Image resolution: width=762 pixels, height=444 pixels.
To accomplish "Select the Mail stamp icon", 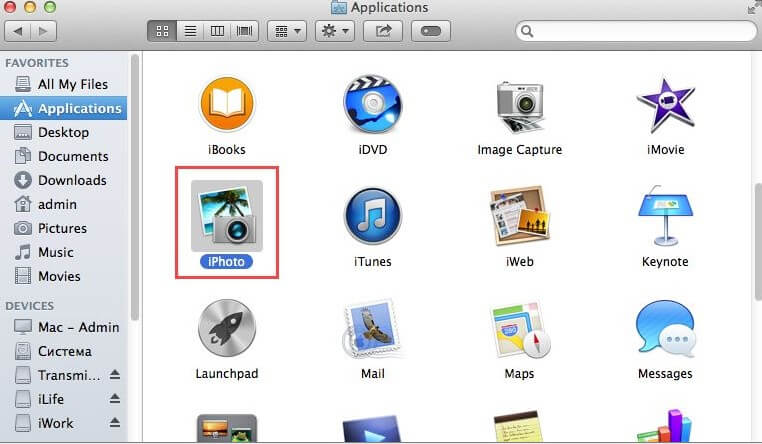I will pos(373,329).
